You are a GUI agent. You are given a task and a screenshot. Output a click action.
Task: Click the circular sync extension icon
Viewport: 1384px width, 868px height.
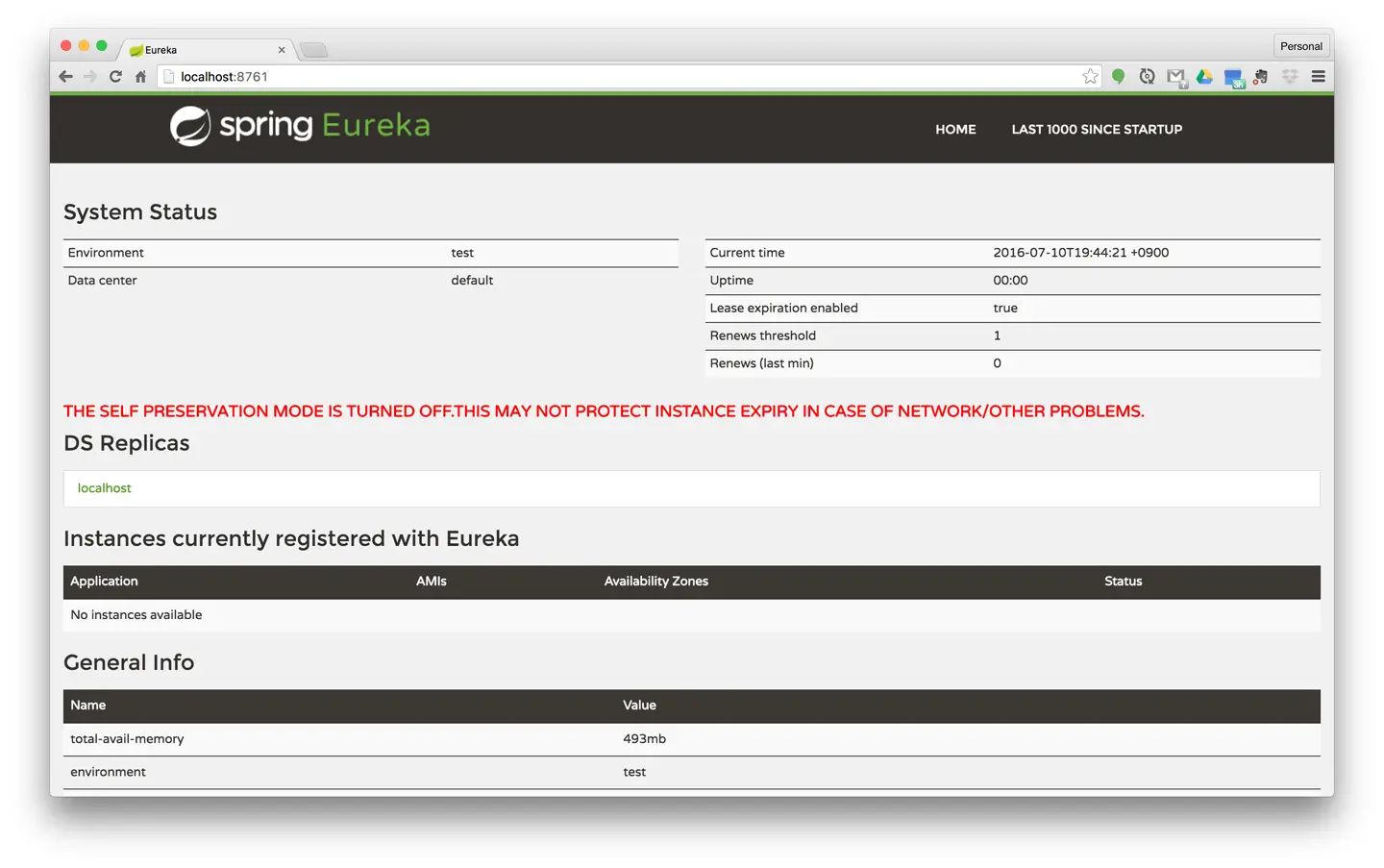click(x=1147, y=77)
